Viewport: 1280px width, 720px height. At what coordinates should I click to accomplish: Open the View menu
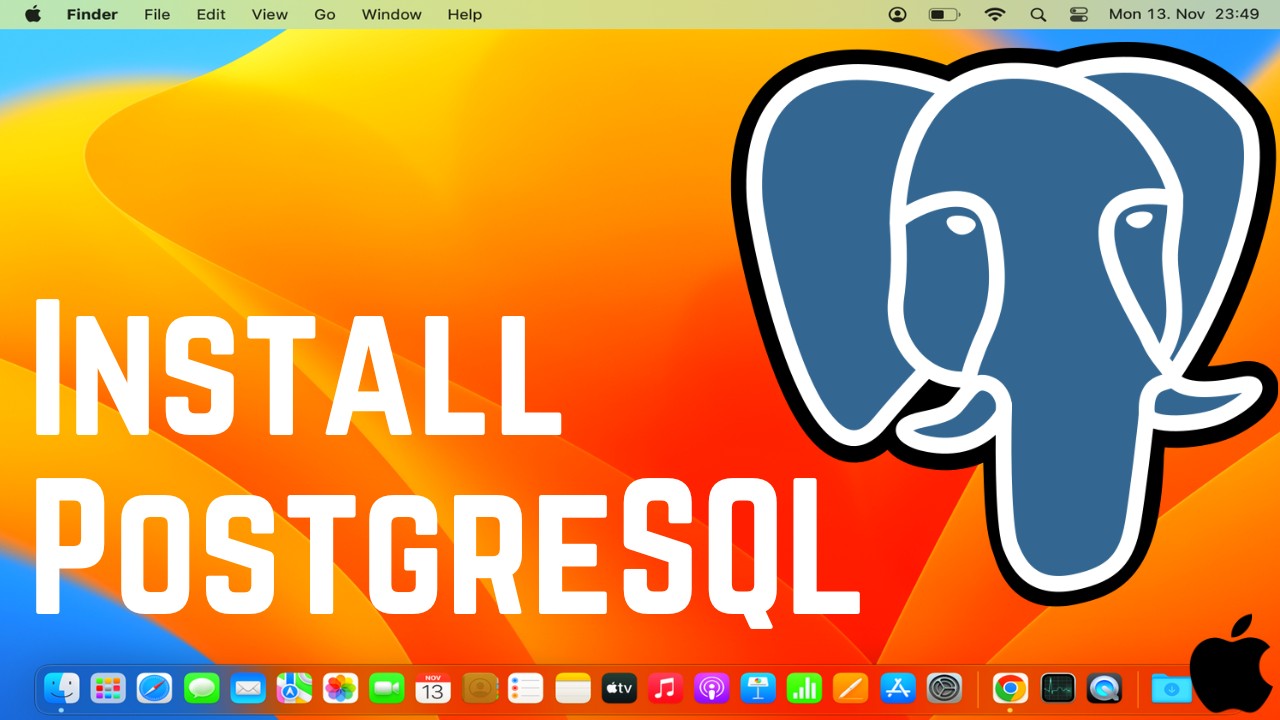[270, 14]
